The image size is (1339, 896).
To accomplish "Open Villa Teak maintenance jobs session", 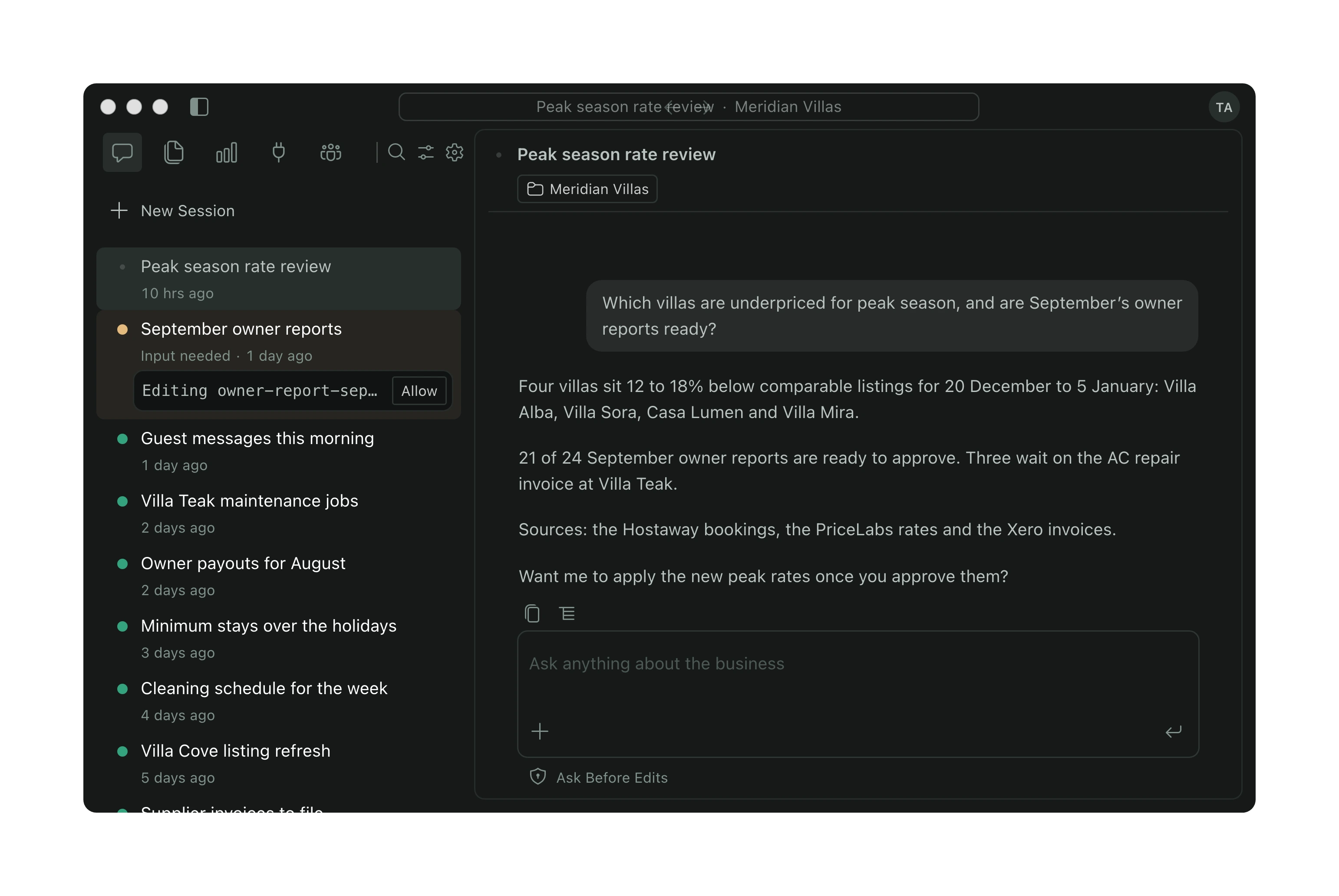I will click(278, 513).
